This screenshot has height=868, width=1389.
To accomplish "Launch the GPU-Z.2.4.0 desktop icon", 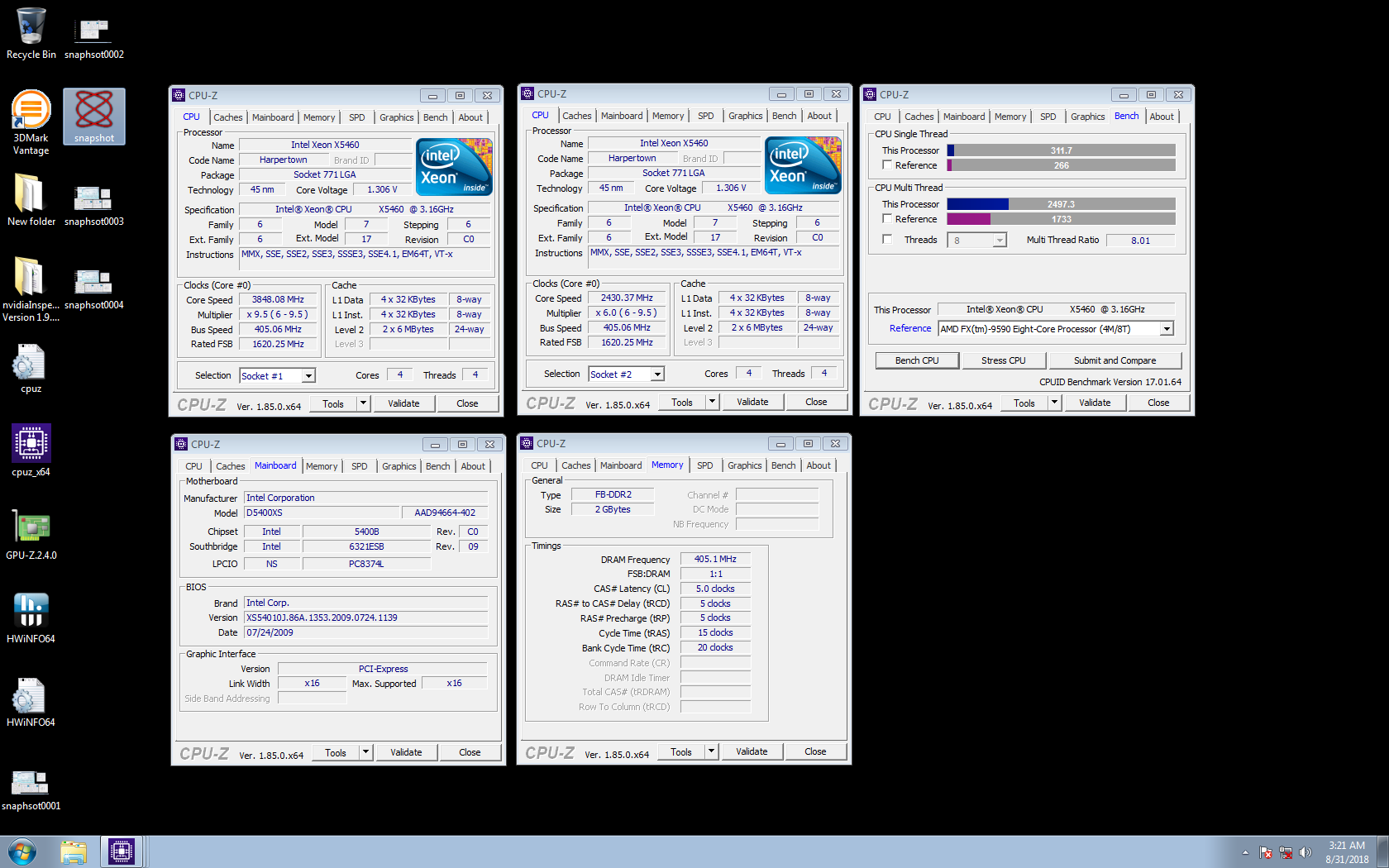I will 31,535.
